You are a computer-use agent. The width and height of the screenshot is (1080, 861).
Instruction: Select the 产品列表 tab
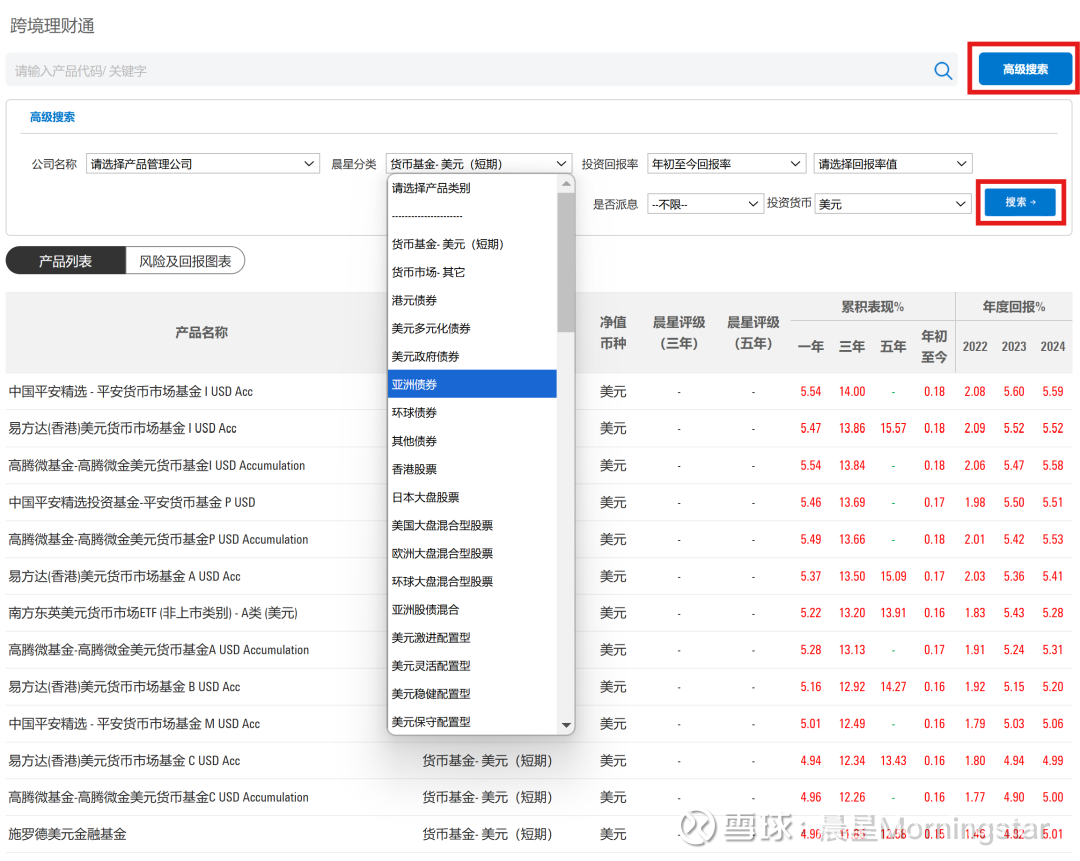65,260
